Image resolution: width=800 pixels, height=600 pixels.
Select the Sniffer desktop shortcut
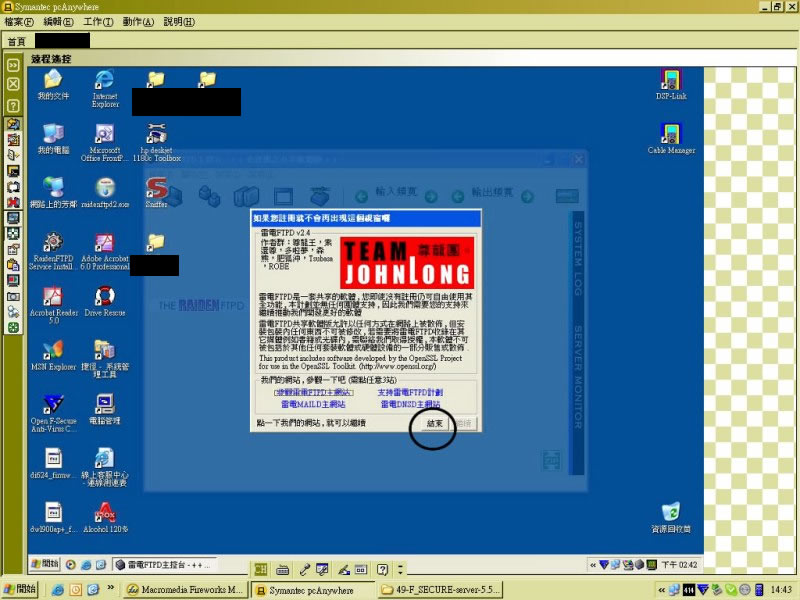[x=157, y=193]
